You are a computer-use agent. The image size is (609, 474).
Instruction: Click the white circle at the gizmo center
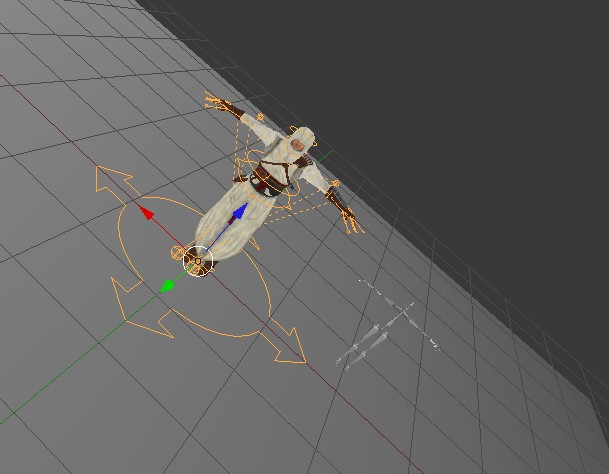(198, 261)
